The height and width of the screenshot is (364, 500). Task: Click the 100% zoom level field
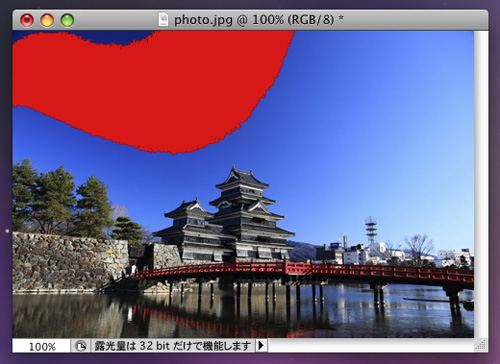(42, 346)
